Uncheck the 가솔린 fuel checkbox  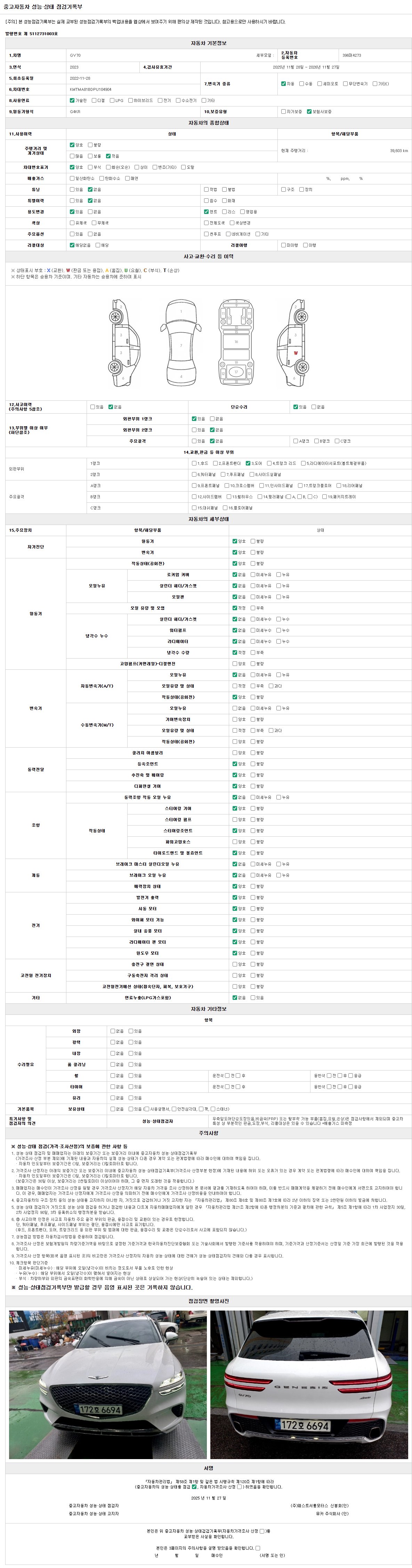(x=72, y=101)
